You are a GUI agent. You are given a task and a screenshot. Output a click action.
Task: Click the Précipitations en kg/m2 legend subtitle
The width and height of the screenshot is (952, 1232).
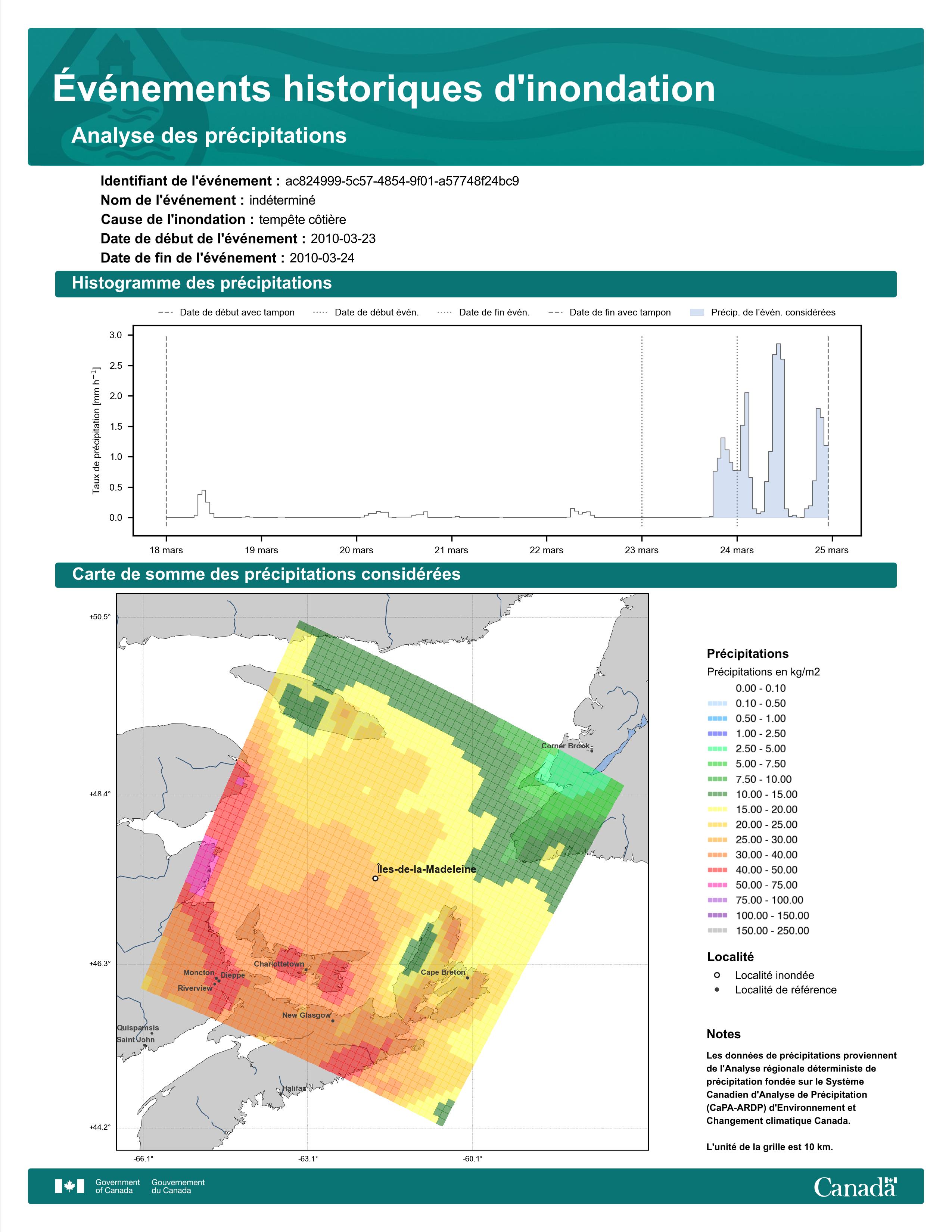[x=763, y=672]
